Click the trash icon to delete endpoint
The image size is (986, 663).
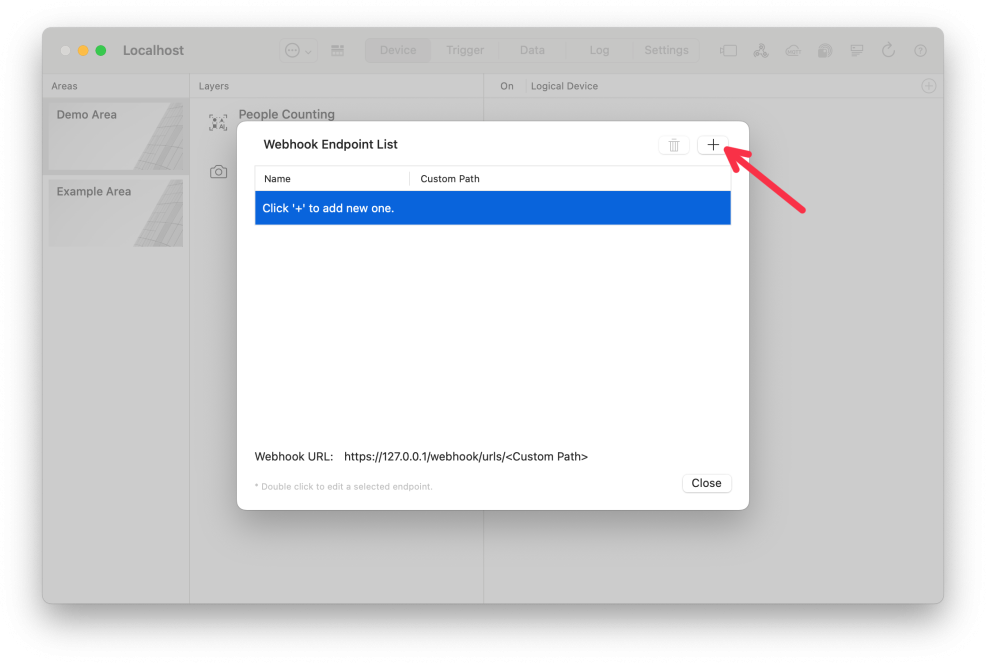tap(673, 145)
